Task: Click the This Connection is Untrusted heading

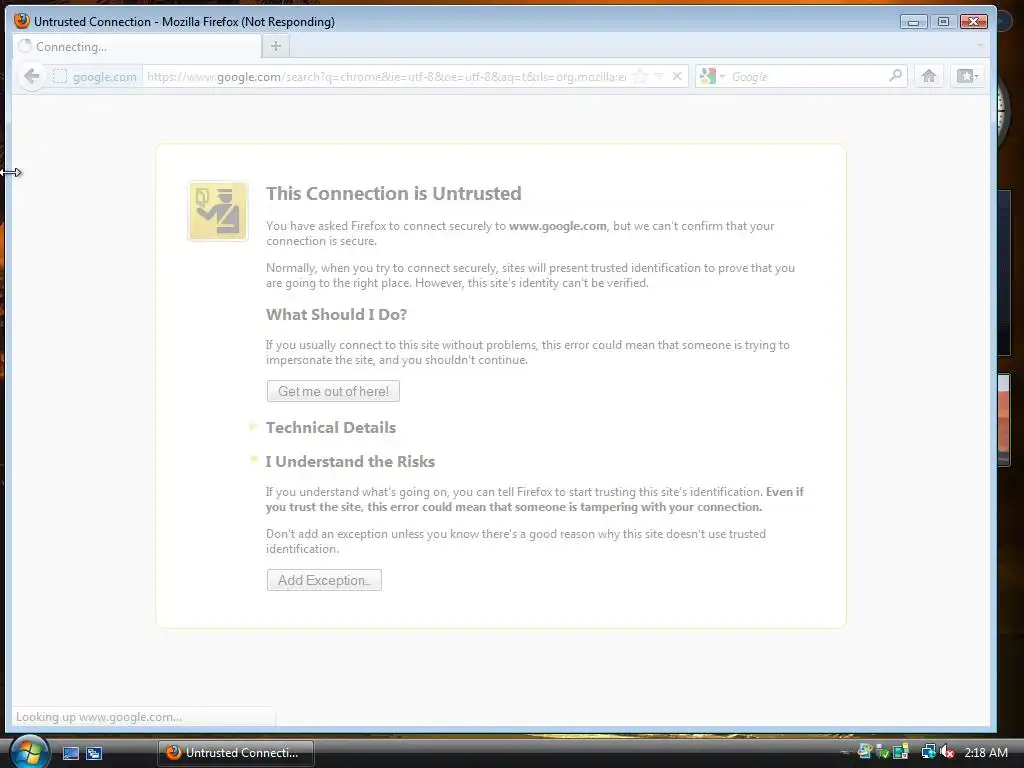Action: [394, 193]
